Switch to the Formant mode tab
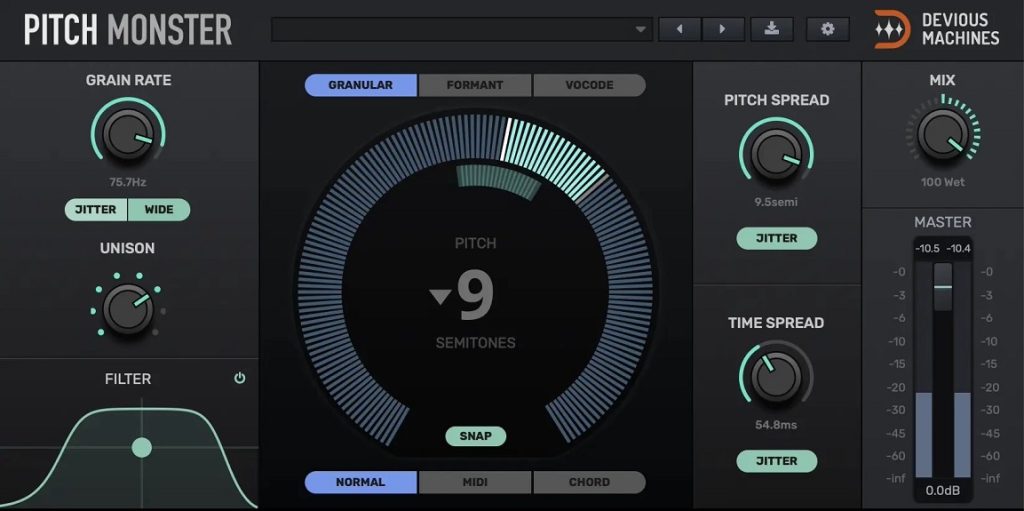This screenshot has width=1024, height=511. click(x=475, y=85)
